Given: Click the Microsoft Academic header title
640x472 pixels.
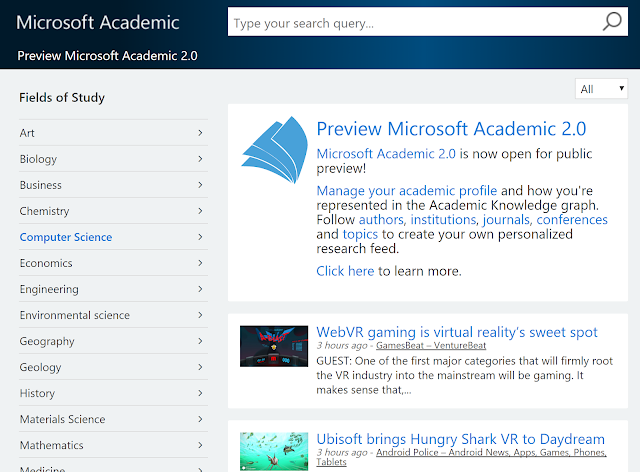Looking at the screenshot, I should tap(98, 22).
